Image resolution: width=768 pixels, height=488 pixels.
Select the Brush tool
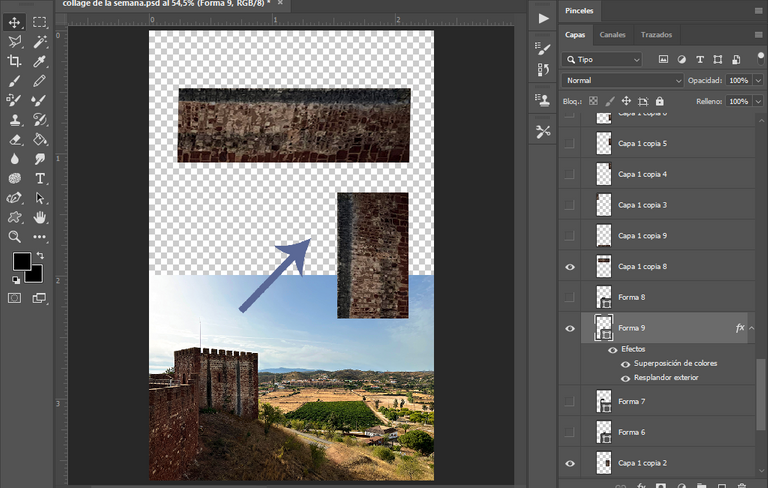pos(14,81)
